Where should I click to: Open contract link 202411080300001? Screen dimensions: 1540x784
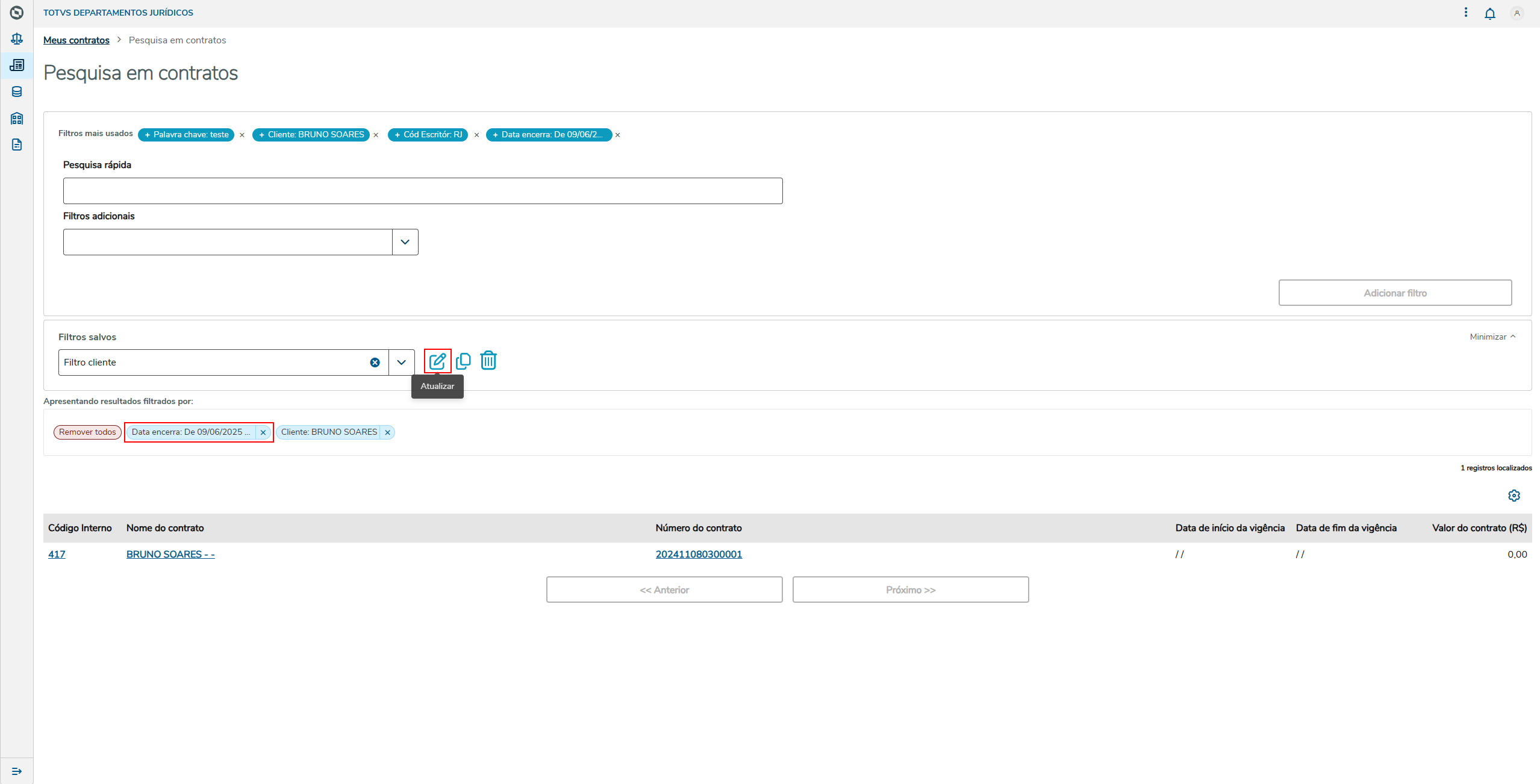click(x=699, y=555)
